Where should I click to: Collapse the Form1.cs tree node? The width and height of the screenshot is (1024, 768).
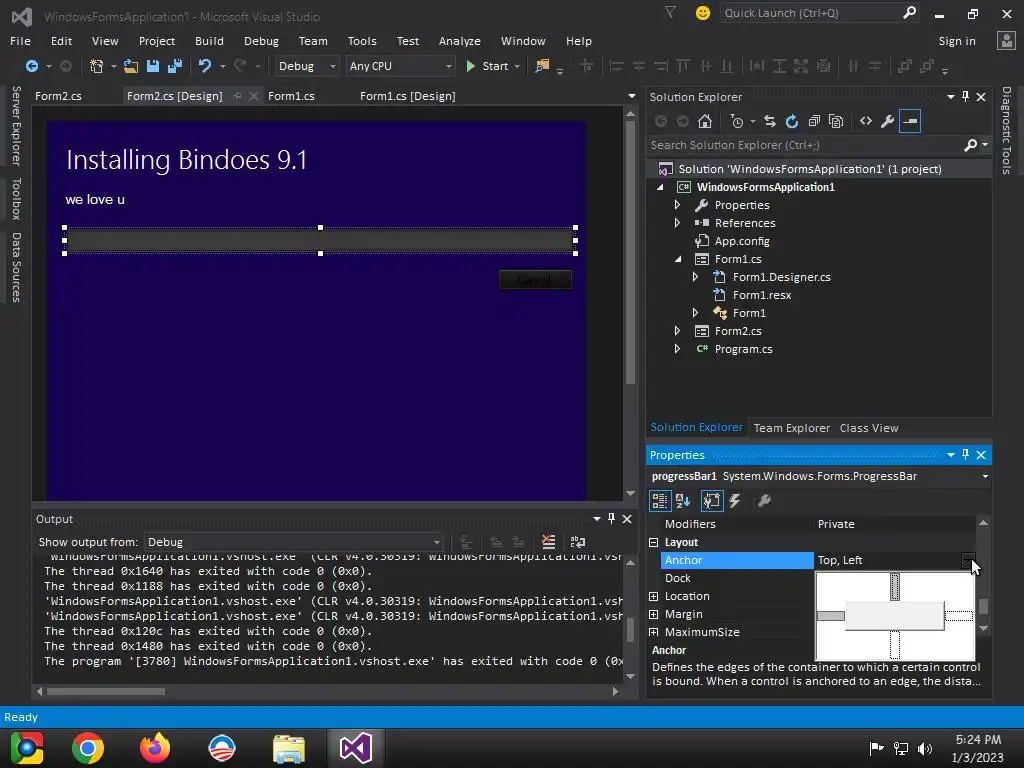point(677,259)
